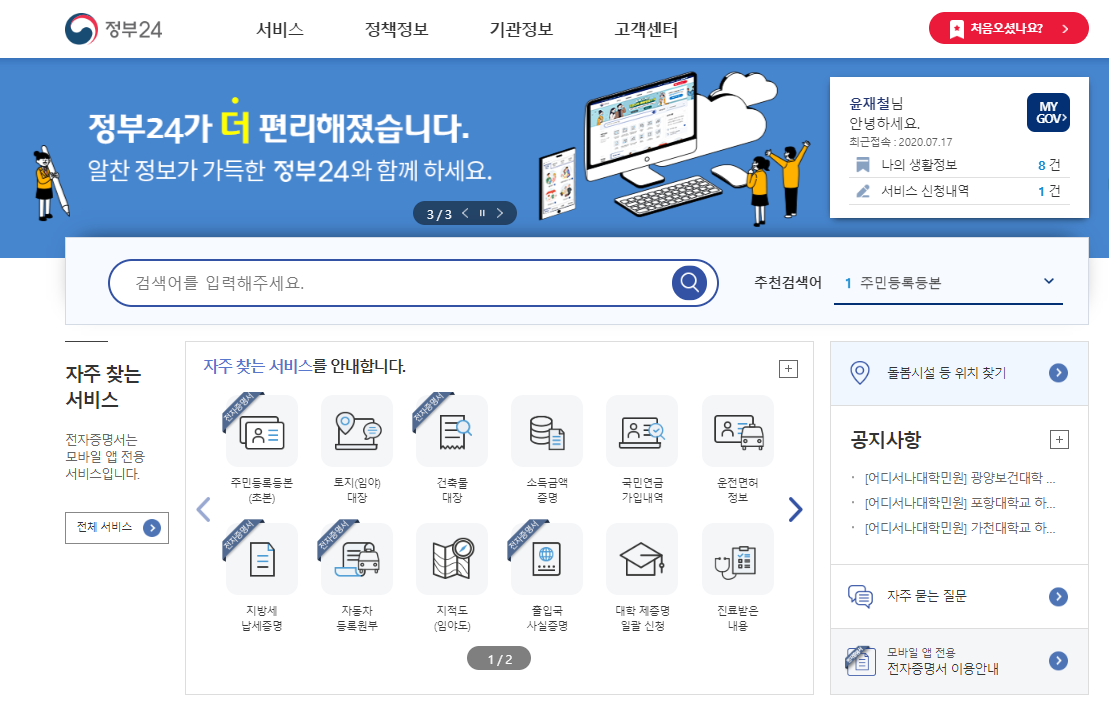The width and height of the screenshot is (1109, 702).
Task: Open the 대학 제증명 일괄 신청 icon
Action: [x=642, y=558]
